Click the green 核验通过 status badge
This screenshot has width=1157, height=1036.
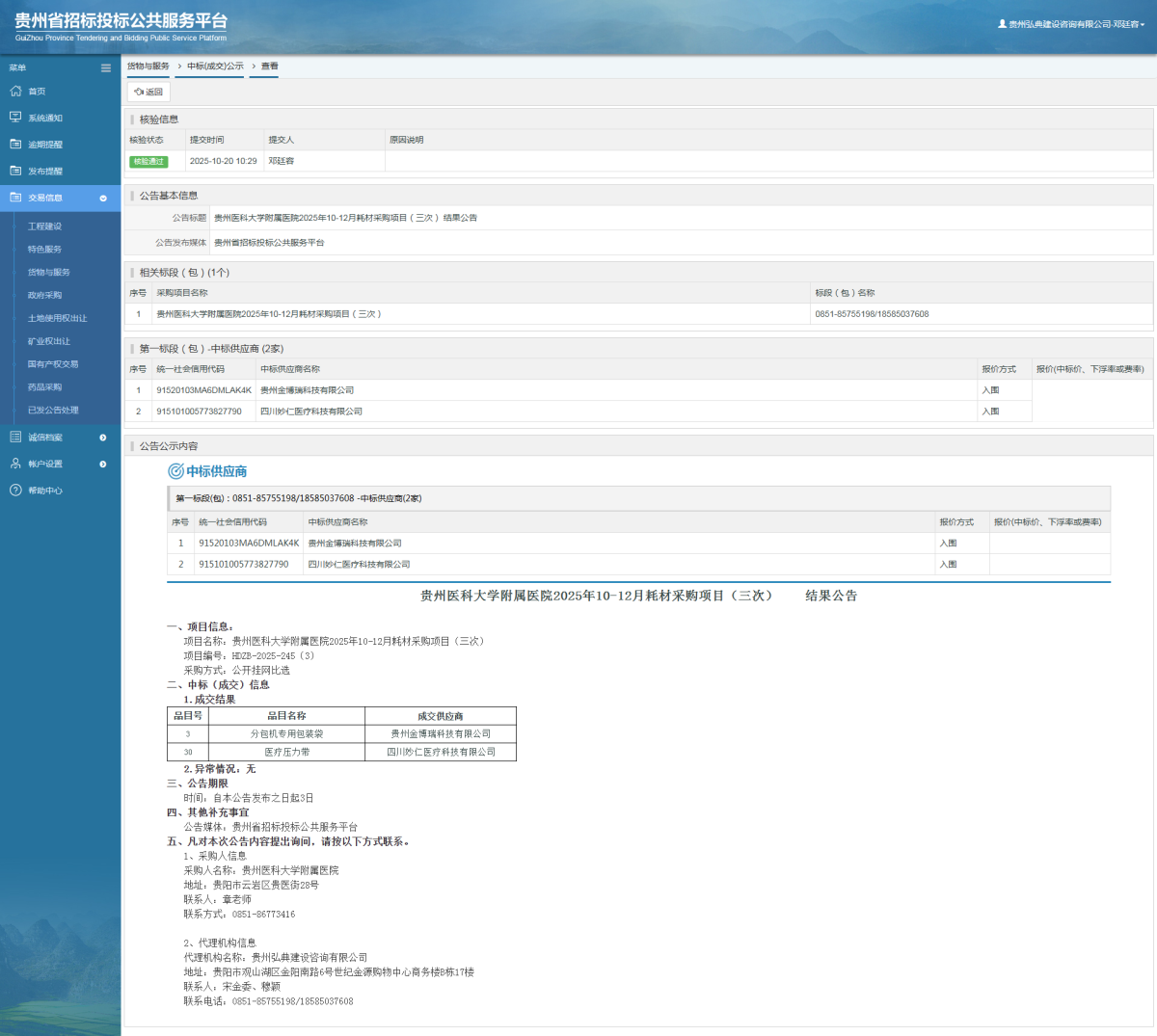point(148,161)
